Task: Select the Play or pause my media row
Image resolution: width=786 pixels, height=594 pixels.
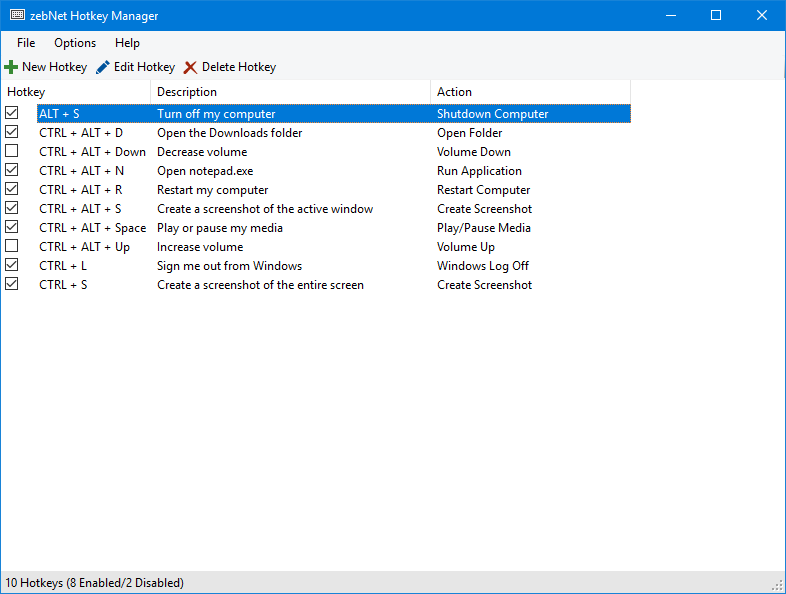Action: click(x=219, y=228)
